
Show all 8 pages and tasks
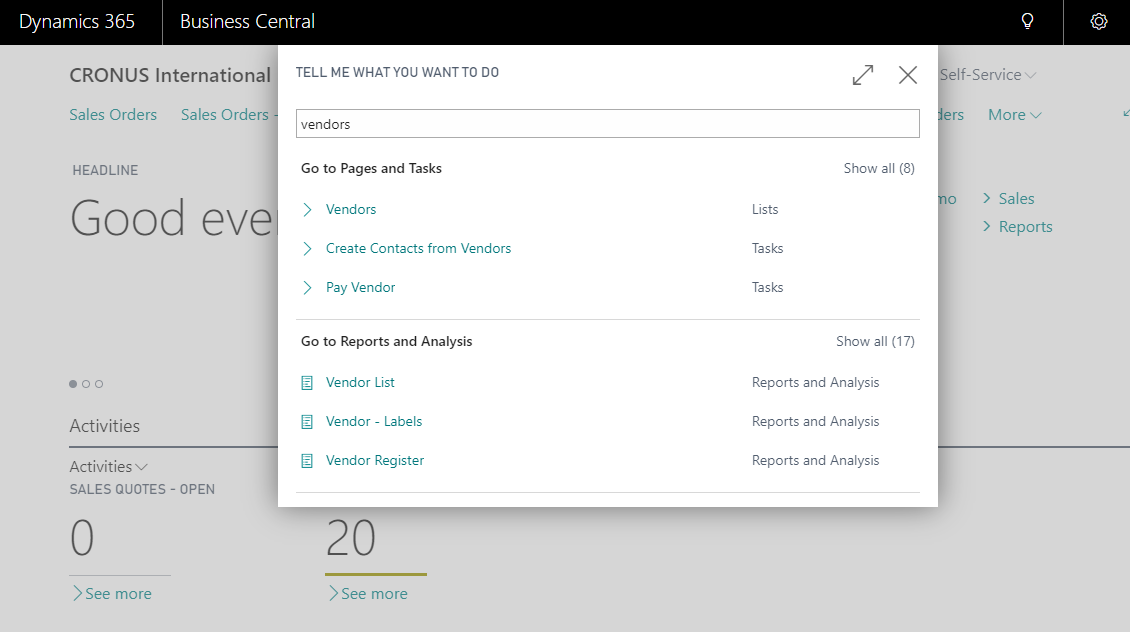point(878,169)
